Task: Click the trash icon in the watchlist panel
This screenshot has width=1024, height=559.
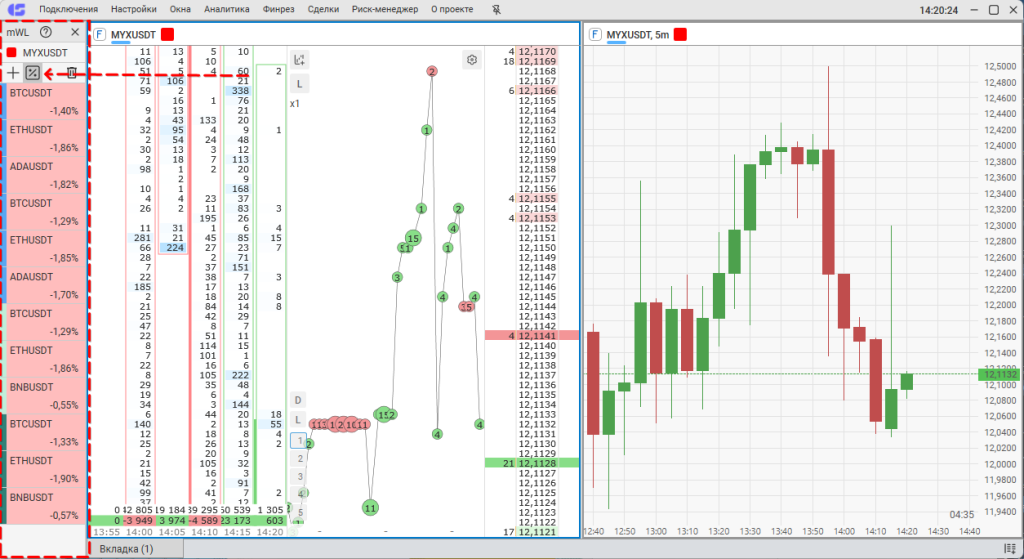Action: pyautogui.click(x=71, y=73)
